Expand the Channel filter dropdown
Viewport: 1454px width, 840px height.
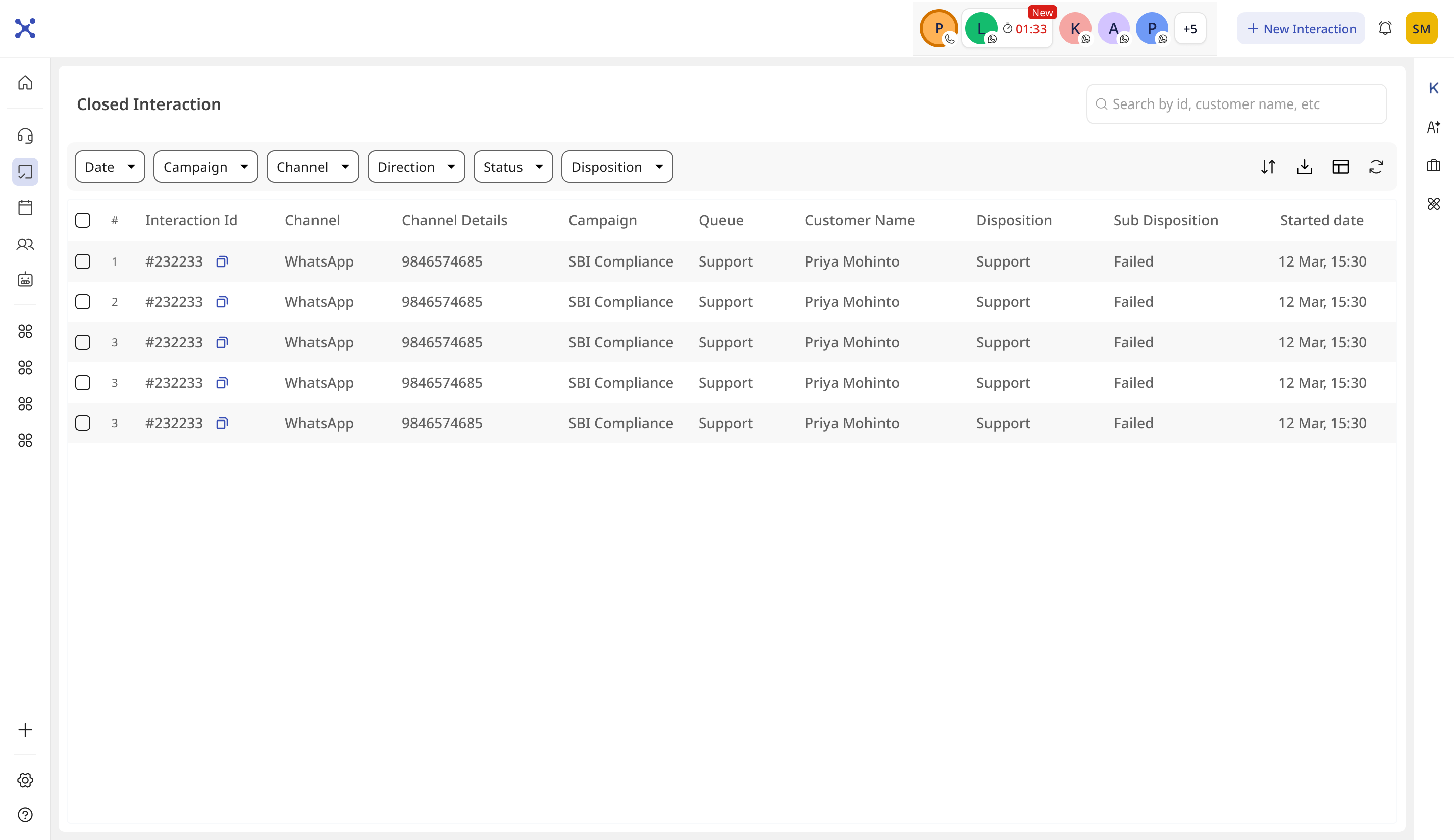pos(313,167)
